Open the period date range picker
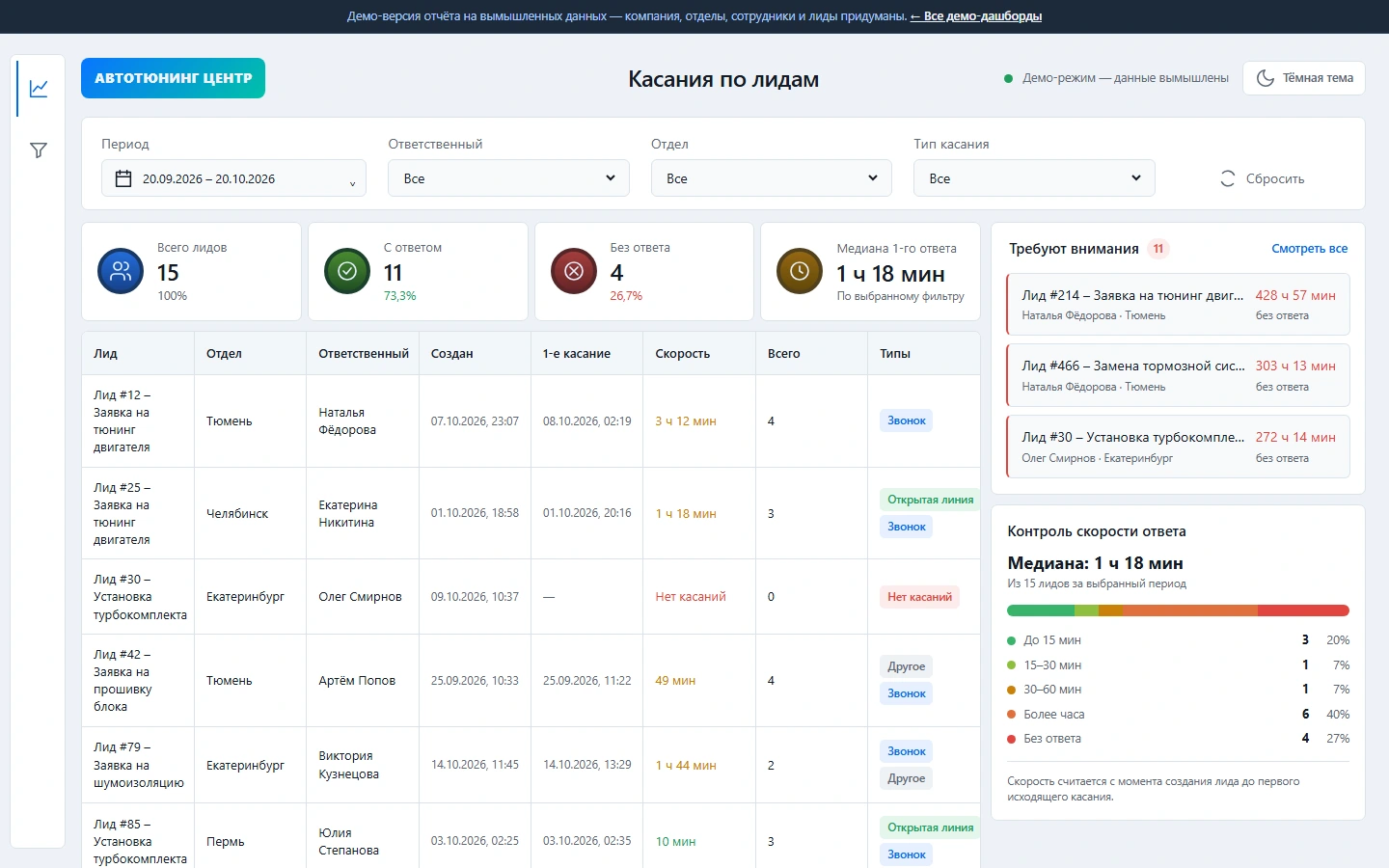 (233, 178)
